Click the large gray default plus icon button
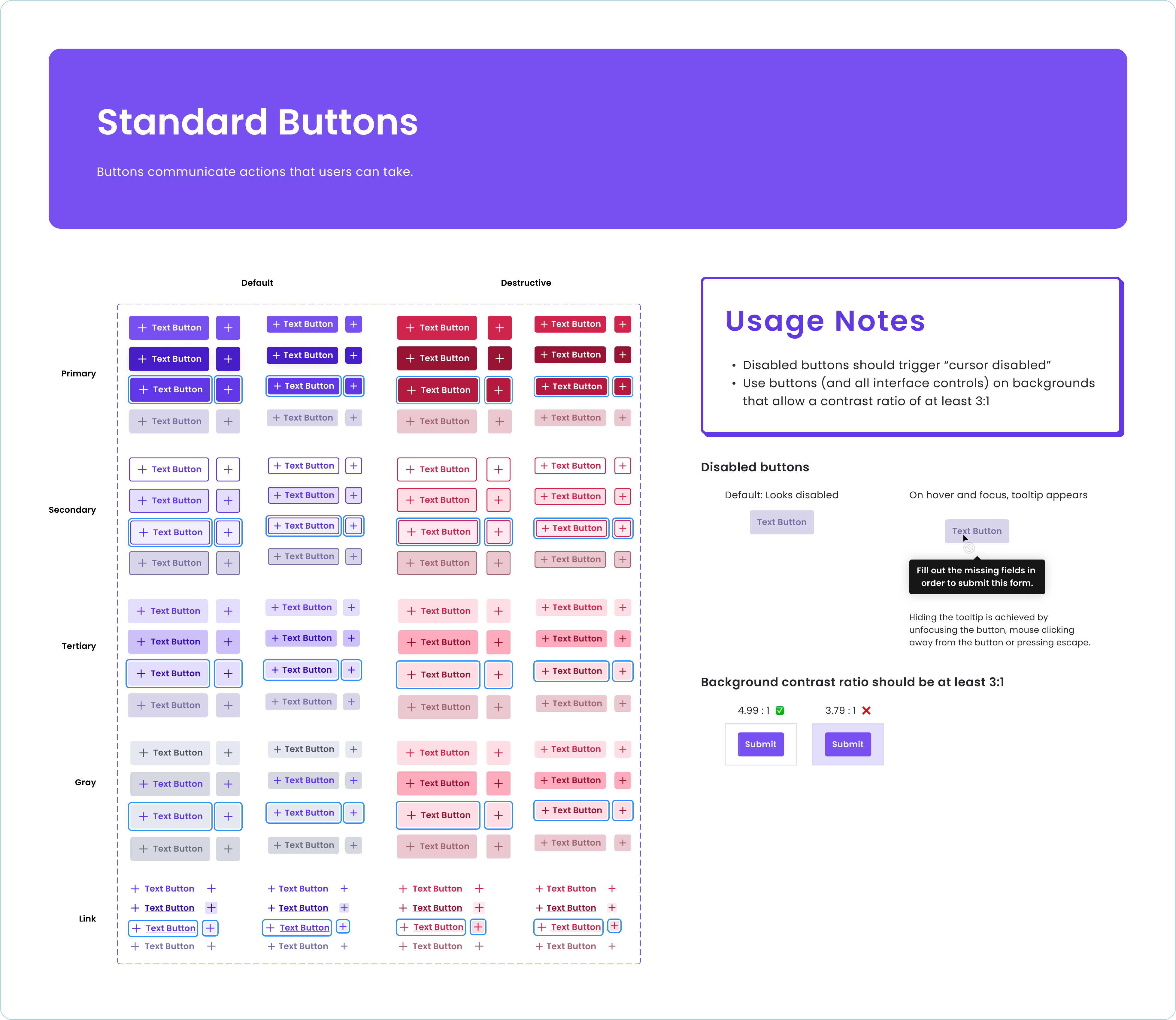This screenshot has width=1176, height=1020. coord(228,753)
